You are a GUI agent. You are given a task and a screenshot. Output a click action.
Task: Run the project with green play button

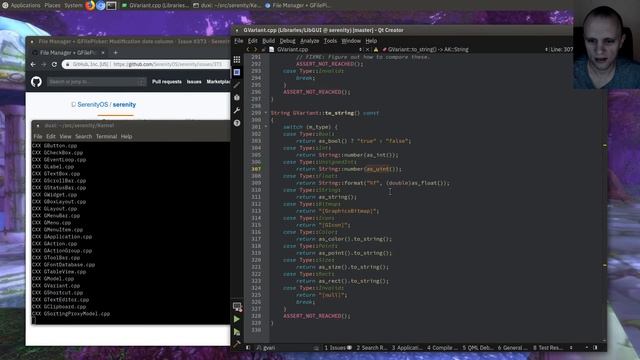pos(237,319)
